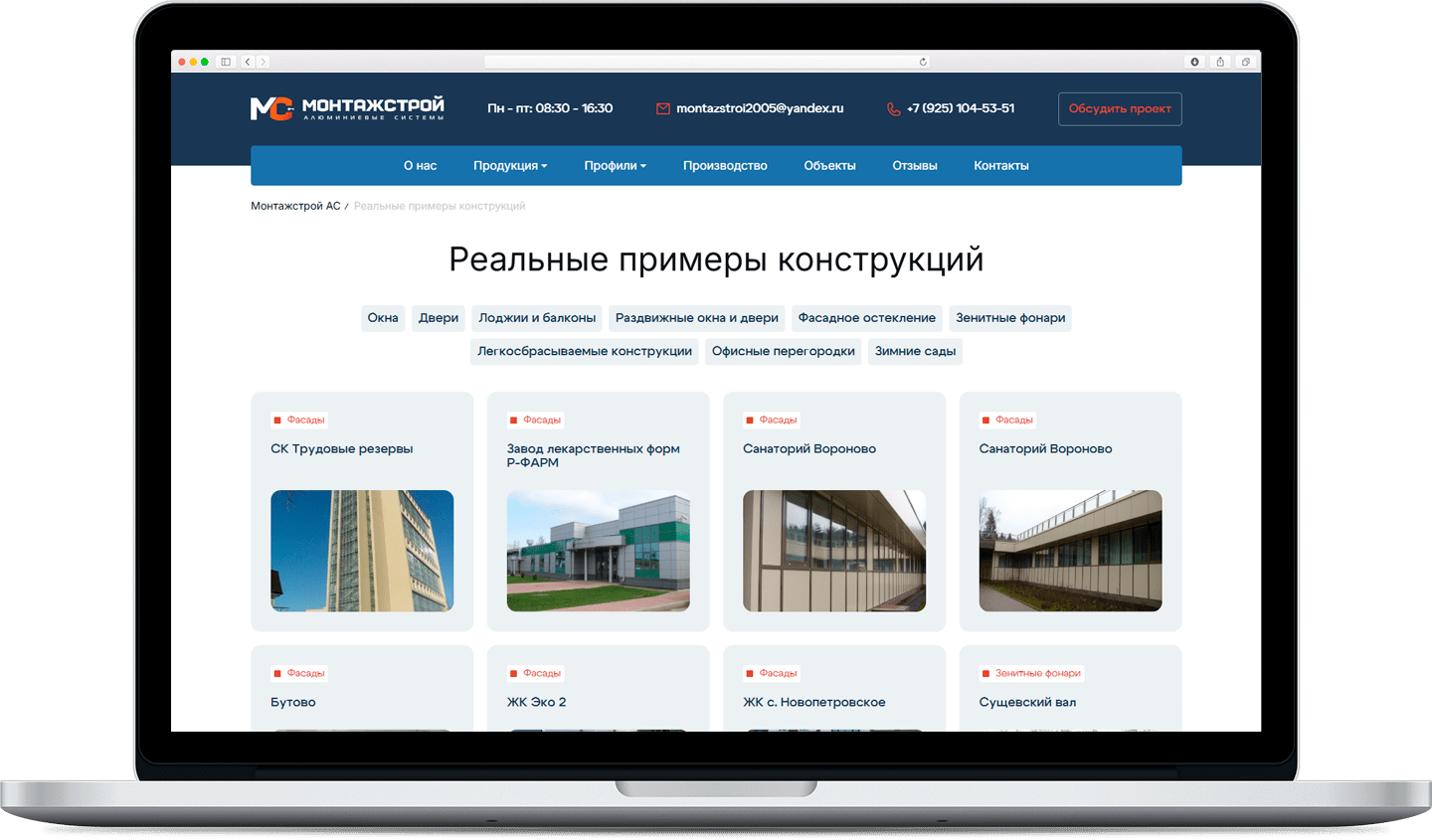This screenshot has width=1432, height=840.
Task: Go forward with browser forward arrow
Action: [263, 62]
